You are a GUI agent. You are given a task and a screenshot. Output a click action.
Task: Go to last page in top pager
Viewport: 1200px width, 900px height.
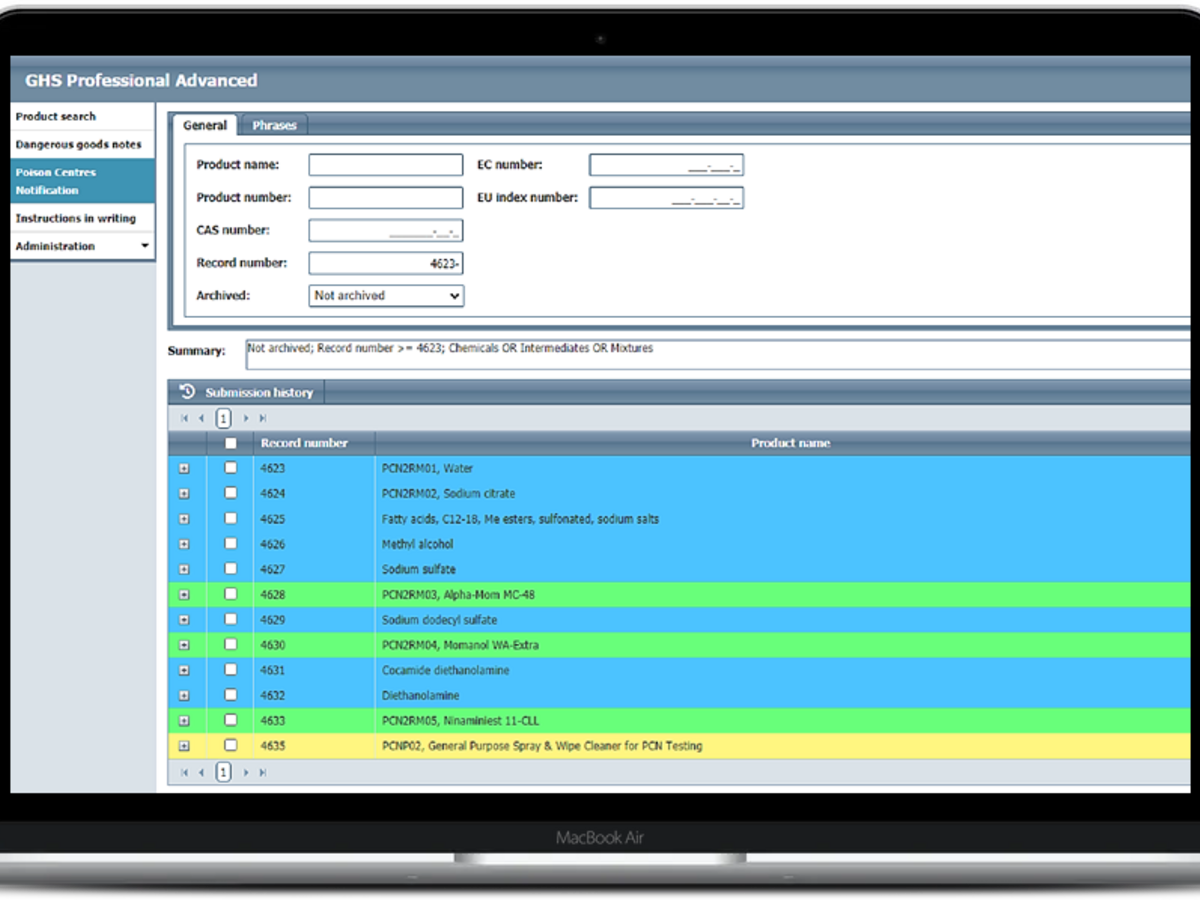click(263, 418)
